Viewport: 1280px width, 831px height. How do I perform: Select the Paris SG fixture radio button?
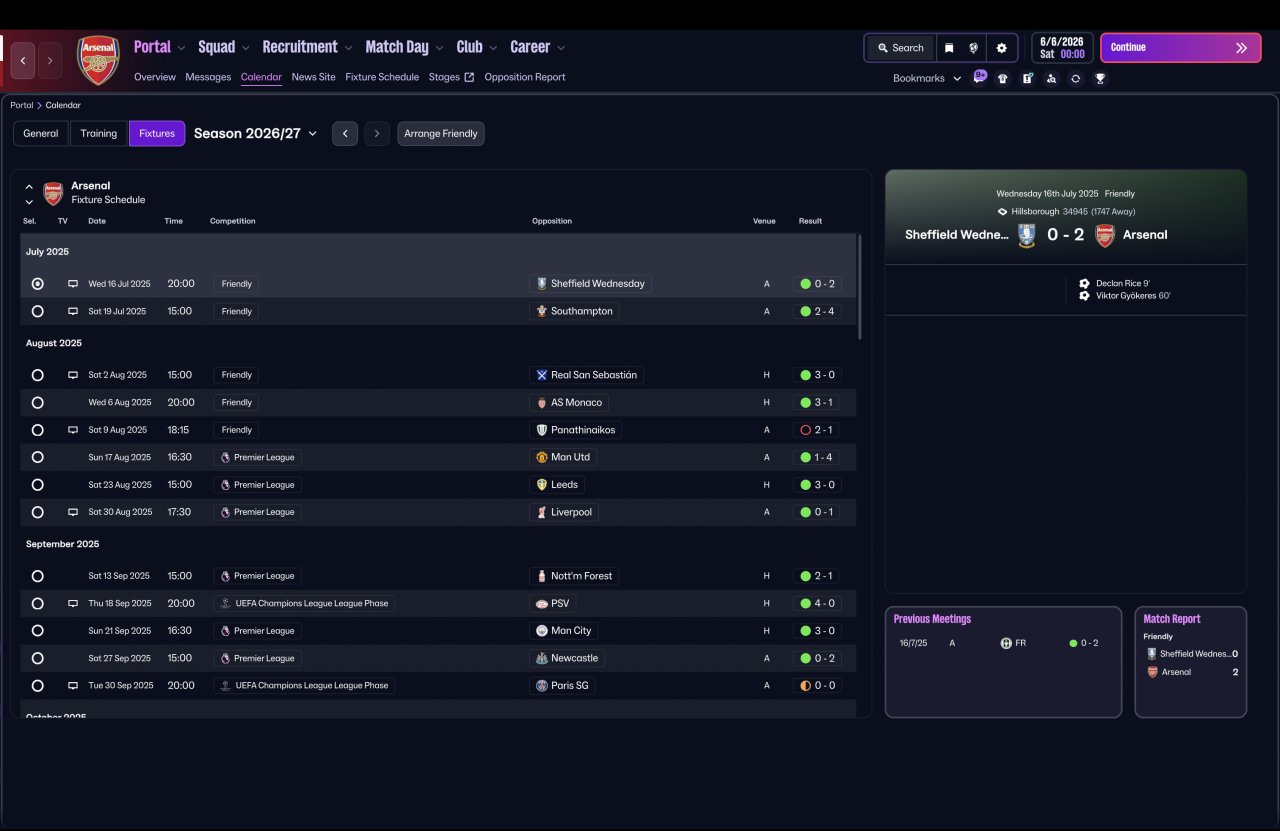pos(38,686)
